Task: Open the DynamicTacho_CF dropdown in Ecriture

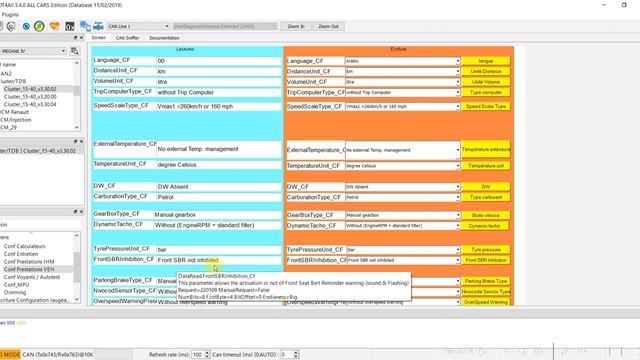Action: coord(403,226)
